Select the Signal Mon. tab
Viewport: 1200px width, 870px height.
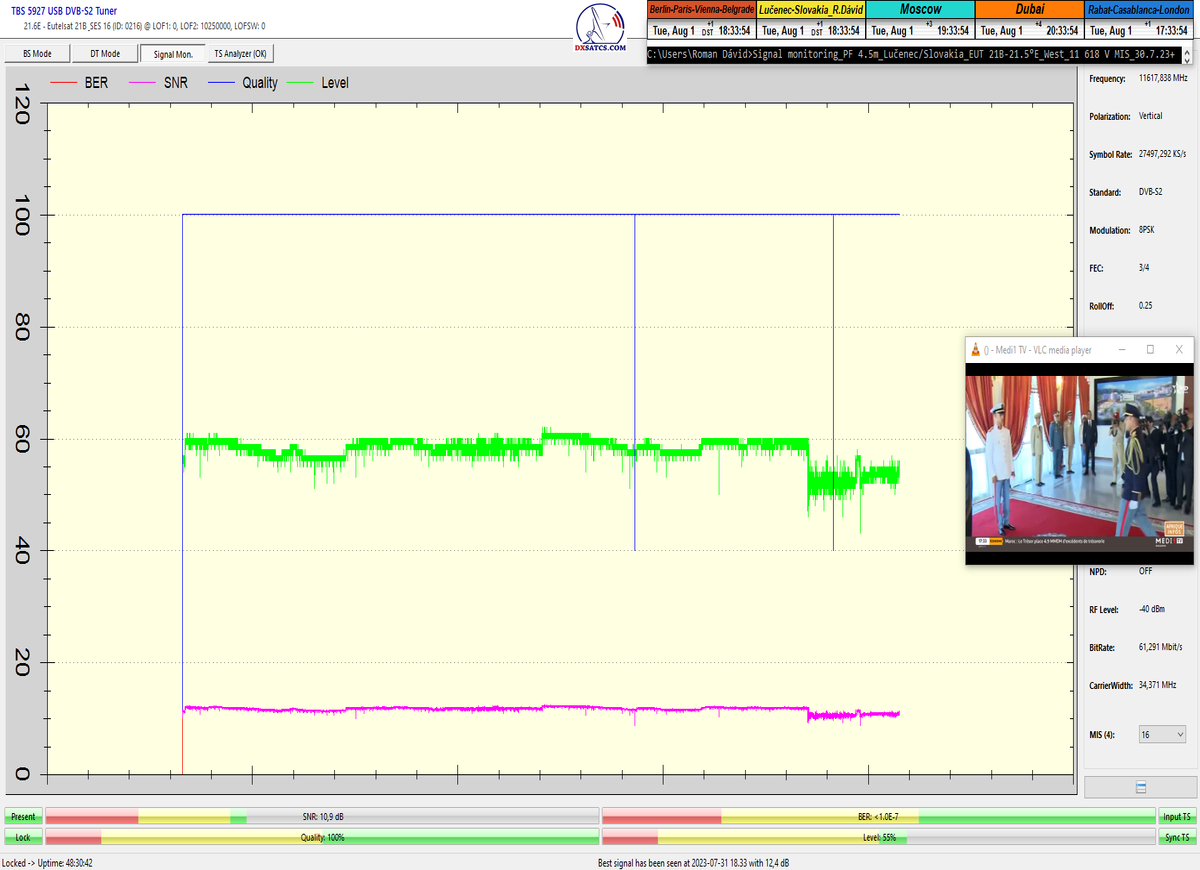tap(173, 54)
